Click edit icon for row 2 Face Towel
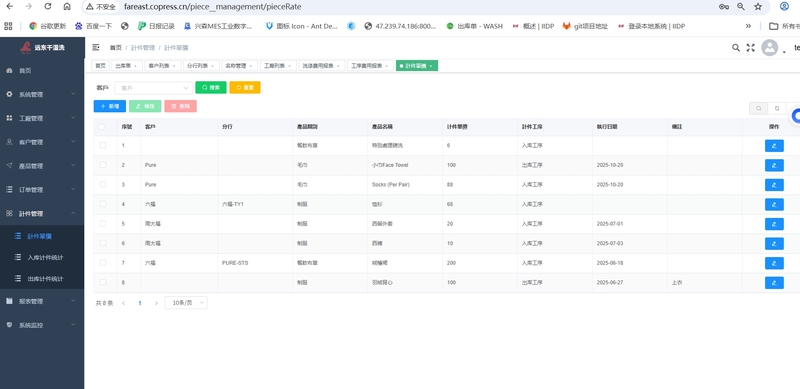 pyautogui.click(x=774, y=165)
